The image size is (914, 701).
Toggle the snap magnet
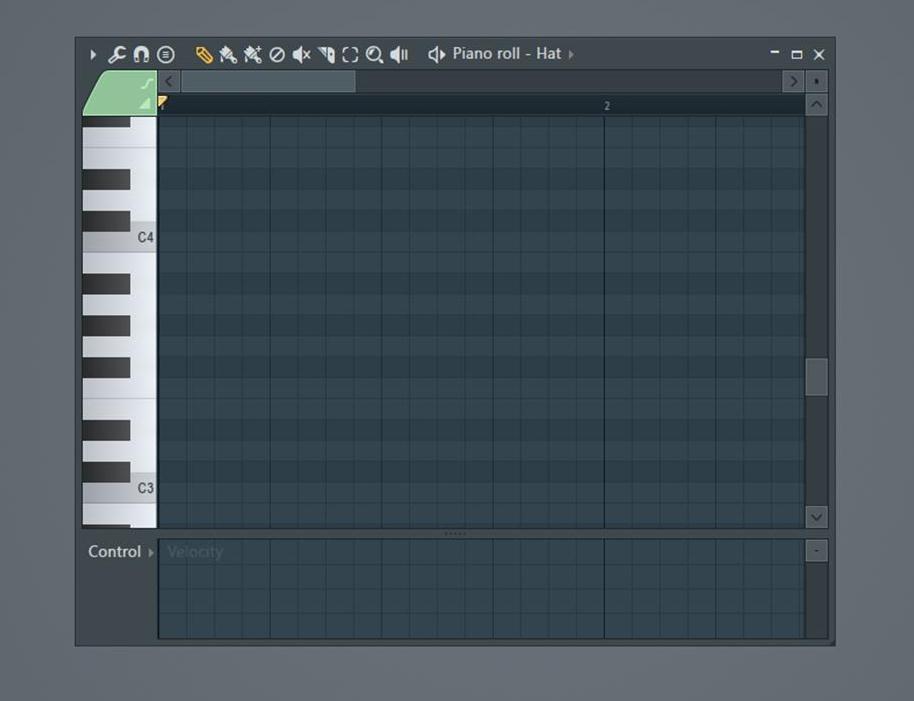pos(140,55)
